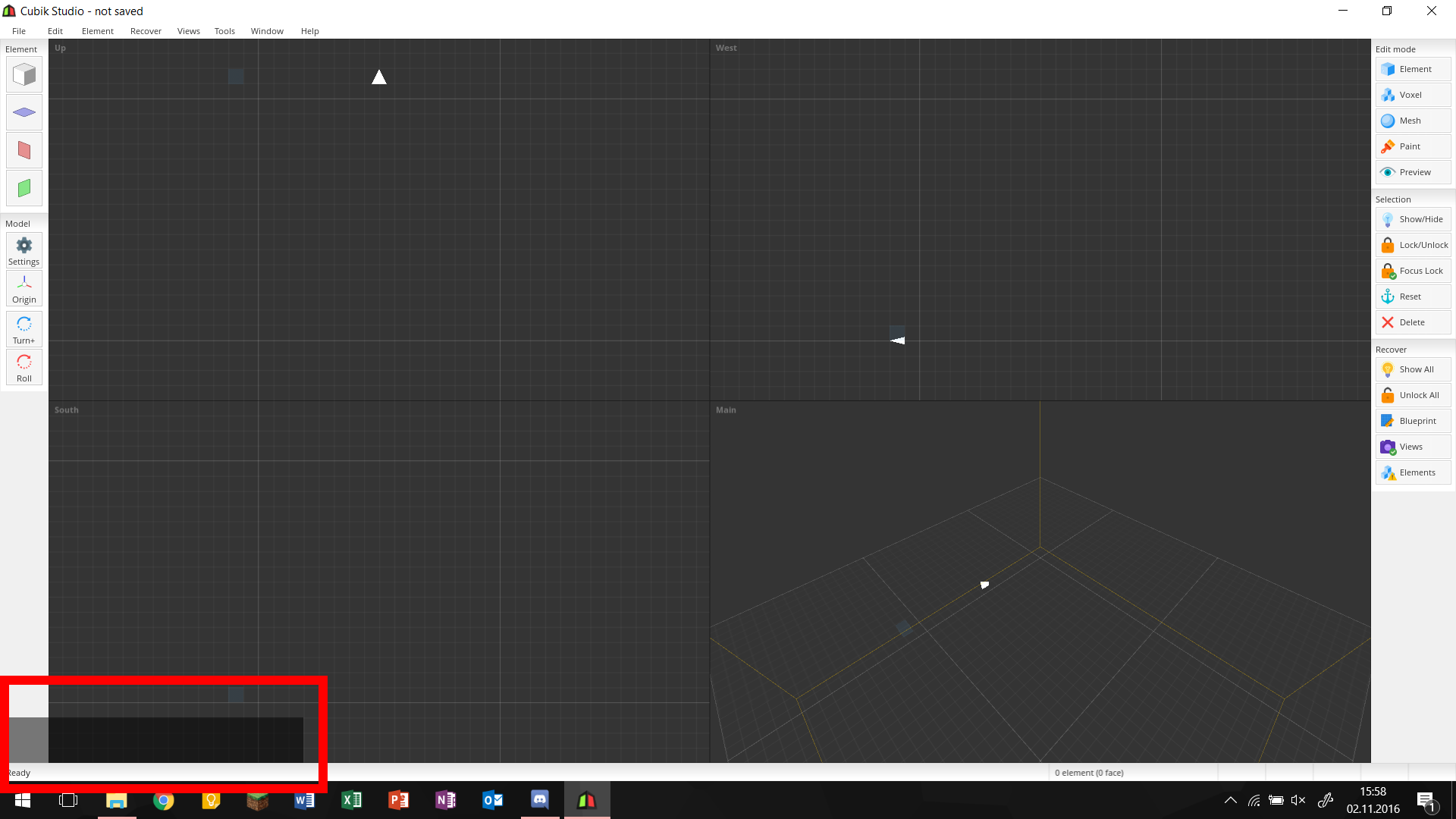The image size is (1456, 819).
Task: Open the Help menu
Action: click(309, 31)
